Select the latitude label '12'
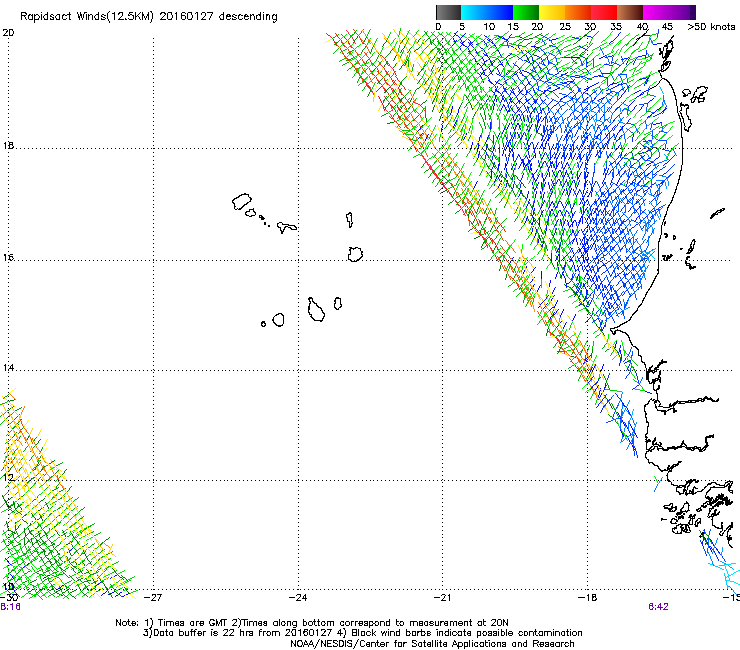Viewport: 740px width, 650px height. tap(8, 477)
